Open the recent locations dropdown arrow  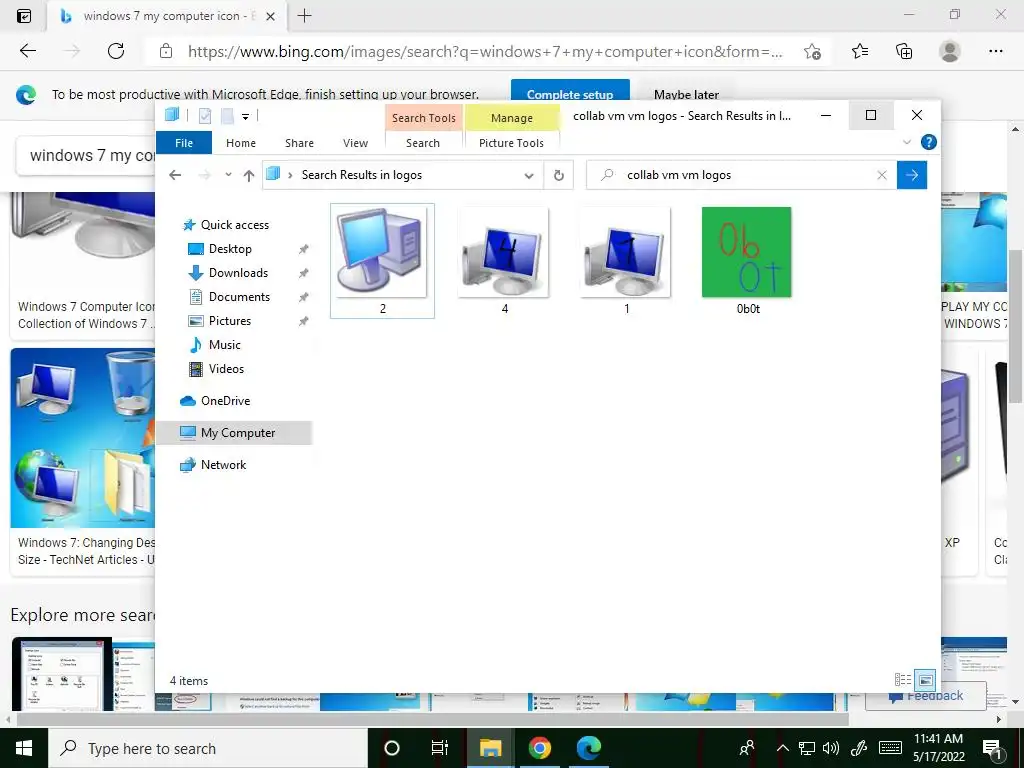[x=228, y=175]
